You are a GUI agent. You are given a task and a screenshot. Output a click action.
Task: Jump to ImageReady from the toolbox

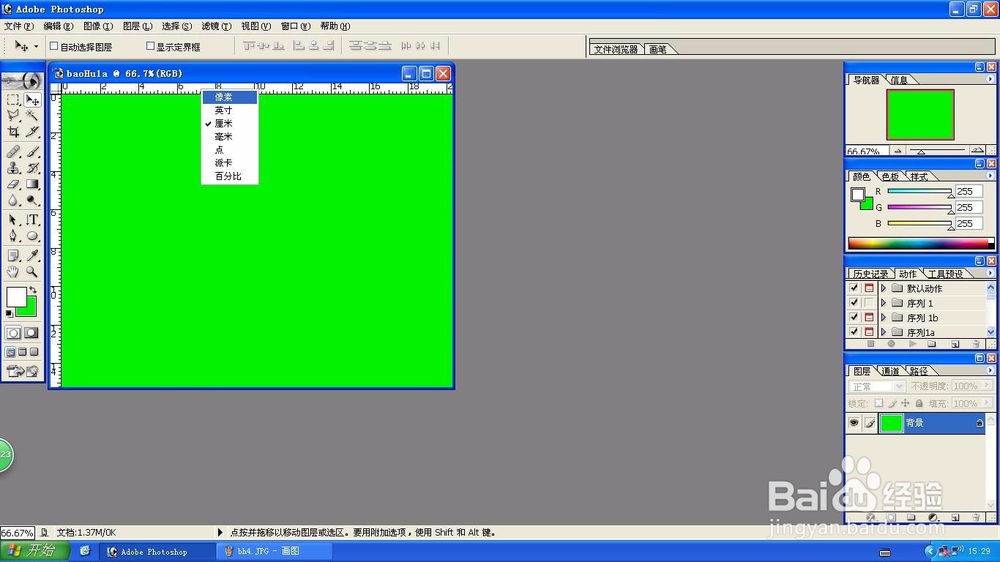[x=22, y=371]
